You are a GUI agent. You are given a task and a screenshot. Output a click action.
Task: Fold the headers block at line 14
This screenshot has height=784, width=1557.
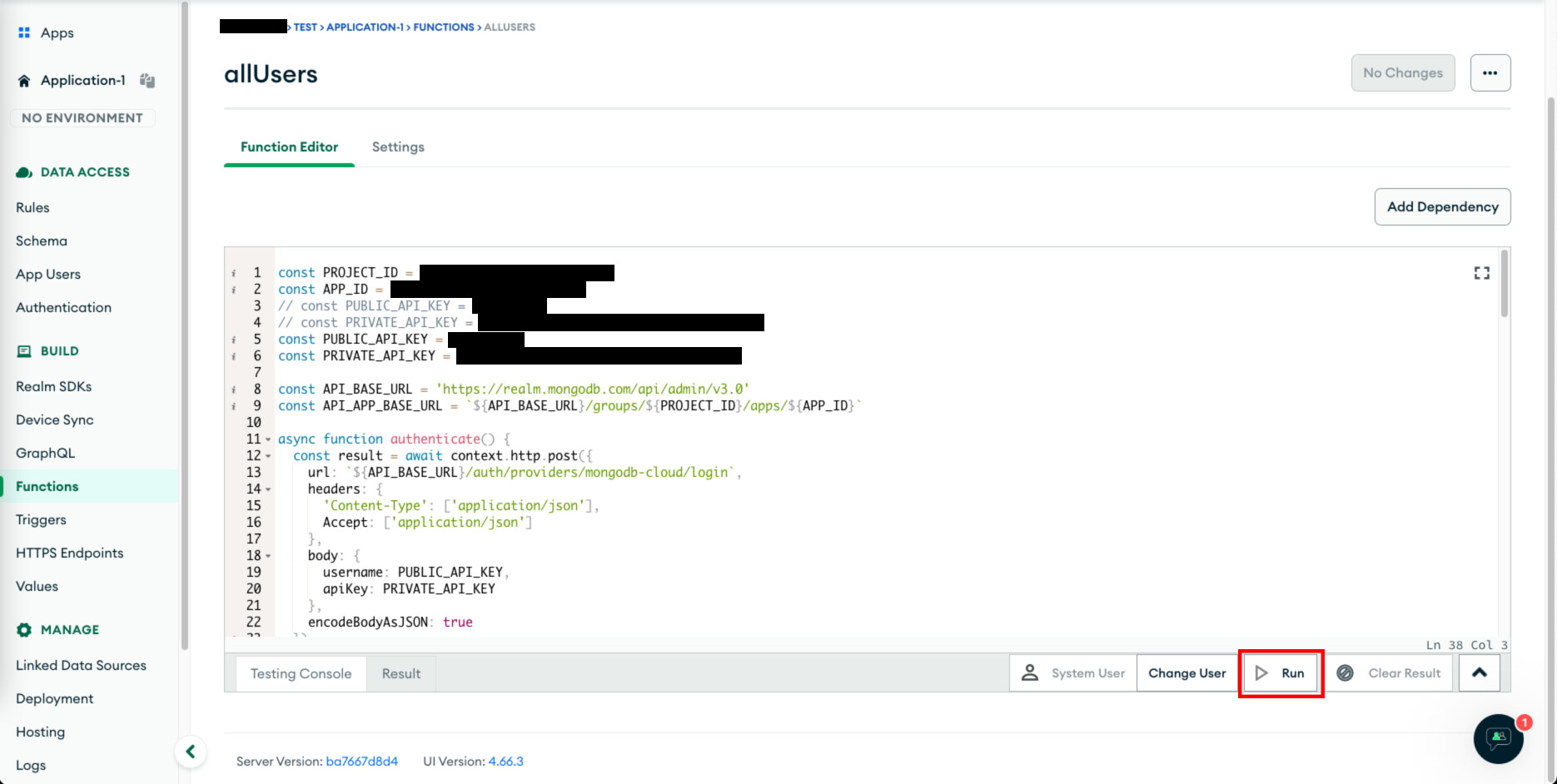coord(268,489)
